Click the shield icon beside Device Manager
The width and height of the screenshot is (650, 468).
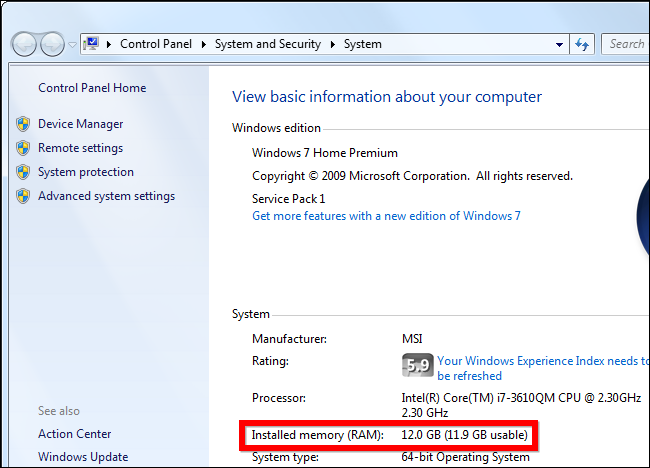[x=23, y=124]
